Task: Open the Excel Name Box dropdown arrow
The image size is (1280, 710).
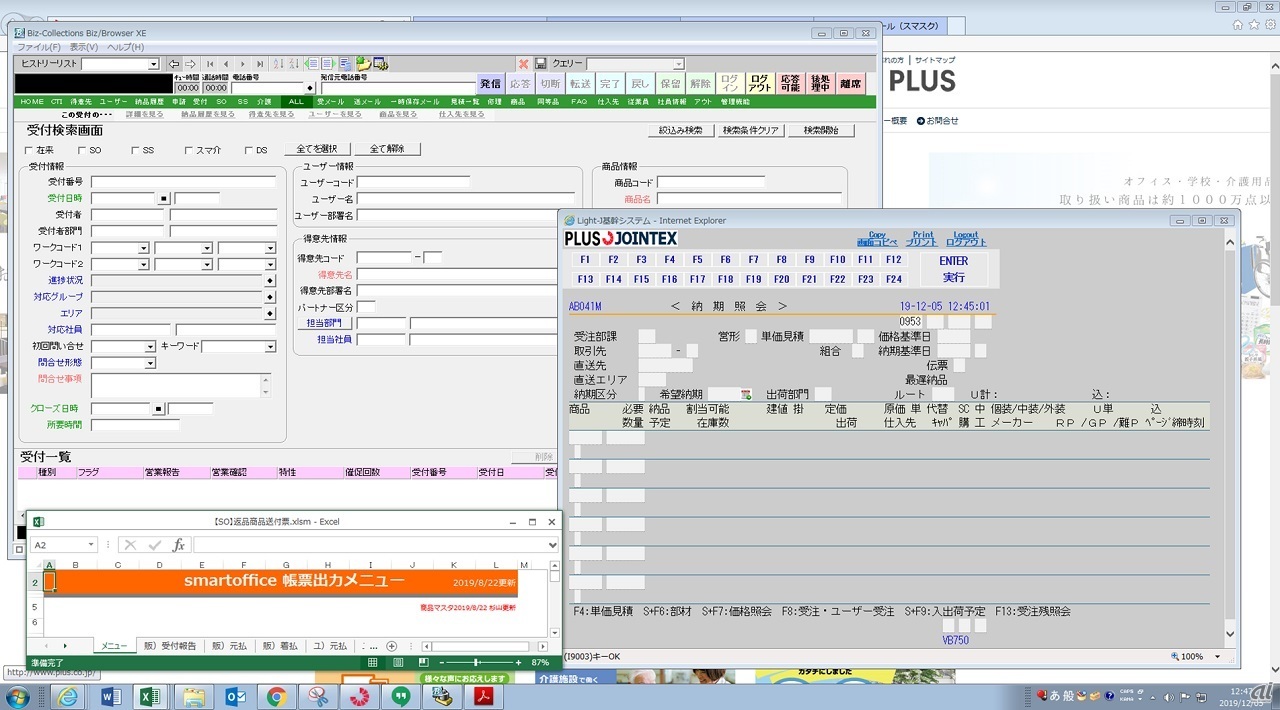Action: coord(91,545)
